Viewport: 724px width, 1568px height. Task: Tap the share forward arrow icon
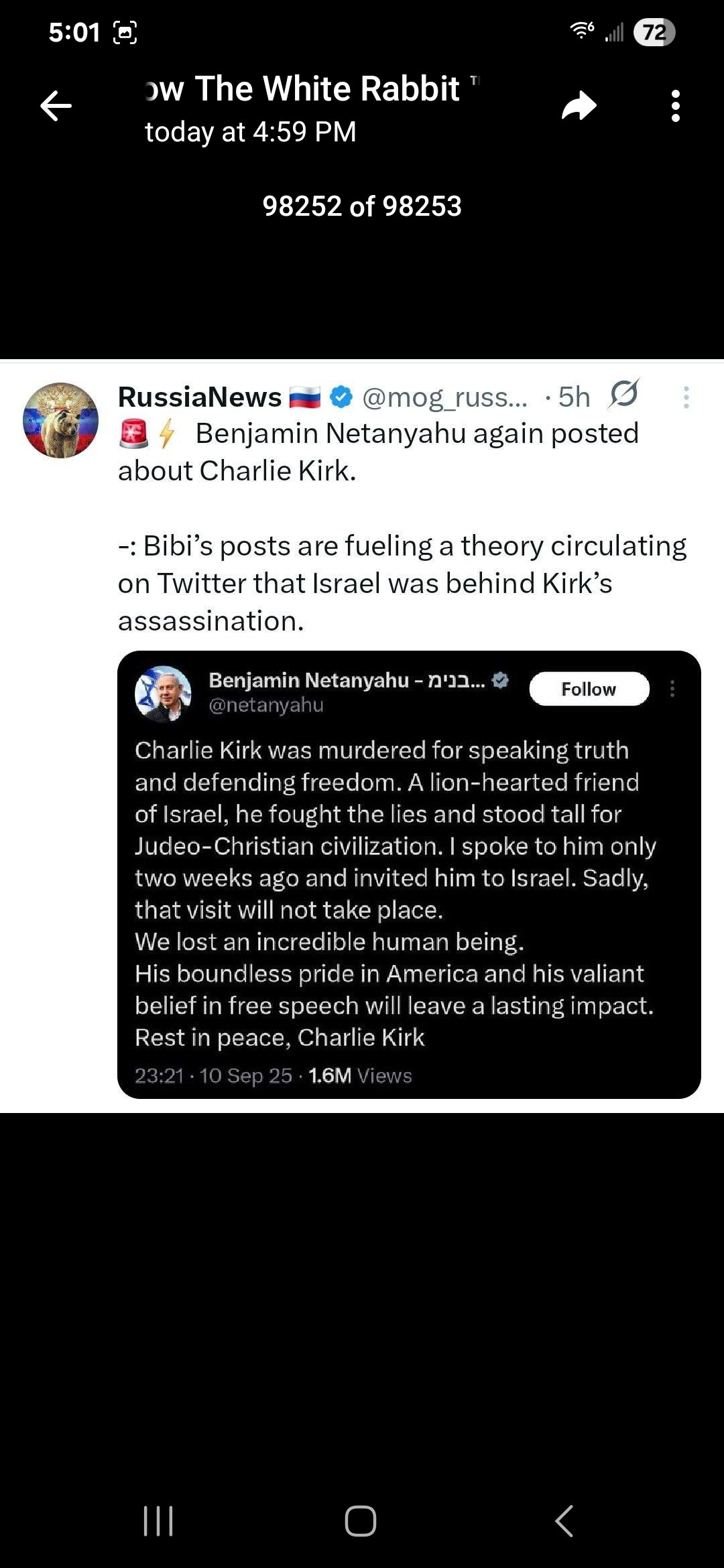(x=579, y=106)
